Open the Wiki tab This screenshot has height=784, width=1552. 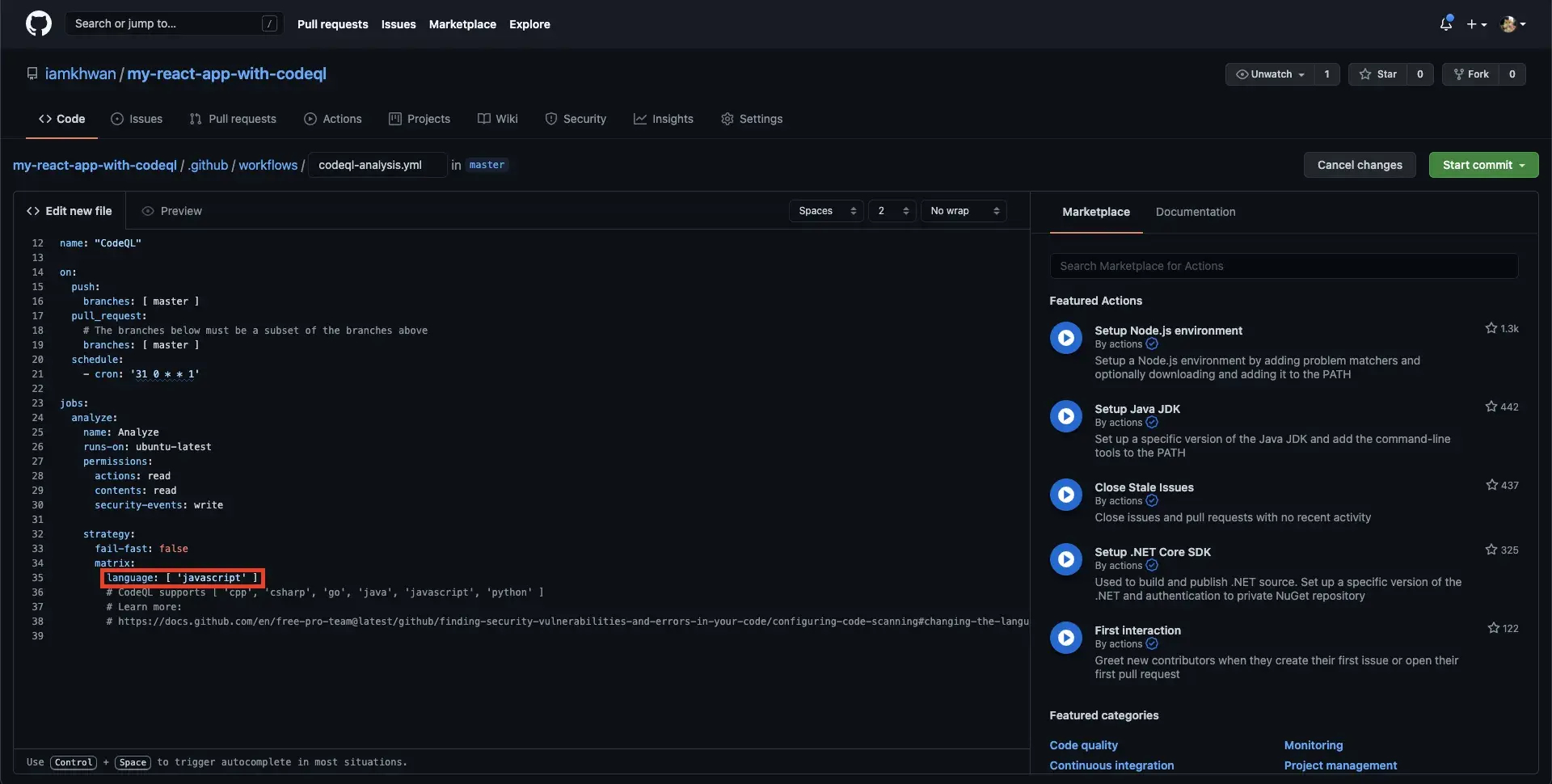point(498,119)
